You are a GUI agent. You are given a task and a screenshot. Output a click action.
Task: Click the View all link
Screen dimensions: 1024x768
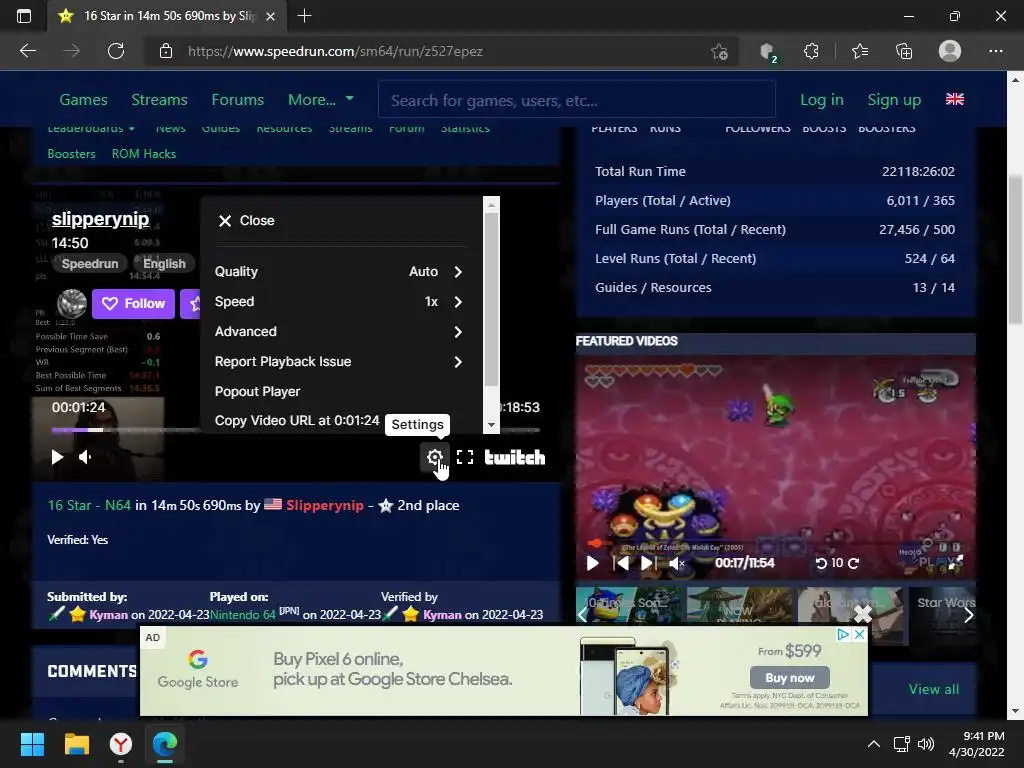coord(934,689)
